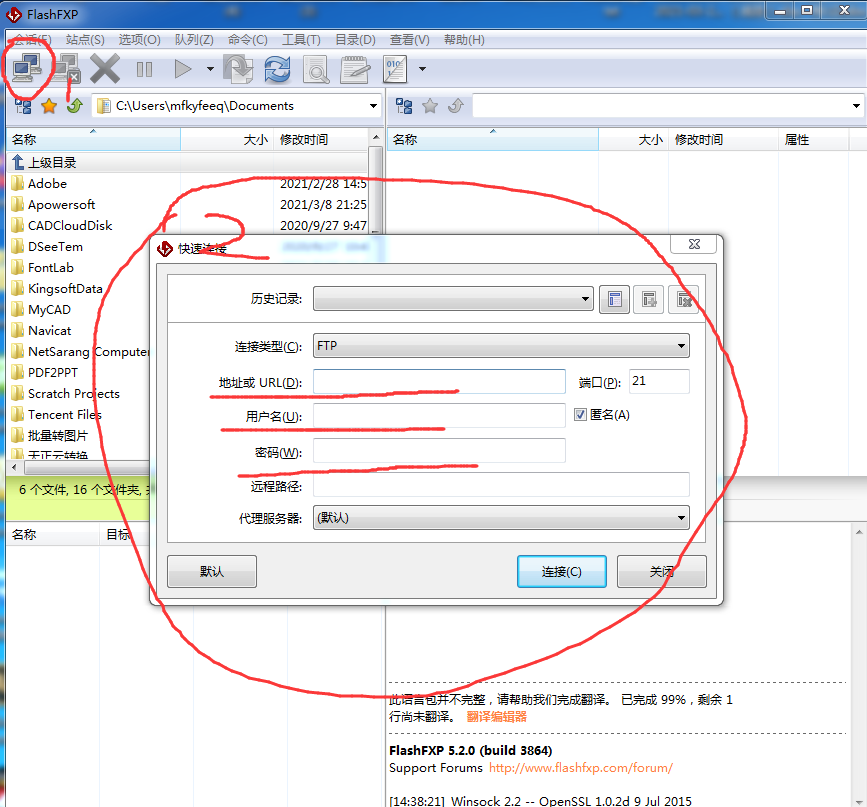Click the remote pane grey star icon
This screenshot has height=807, width=867.
[x=430, y=106]
